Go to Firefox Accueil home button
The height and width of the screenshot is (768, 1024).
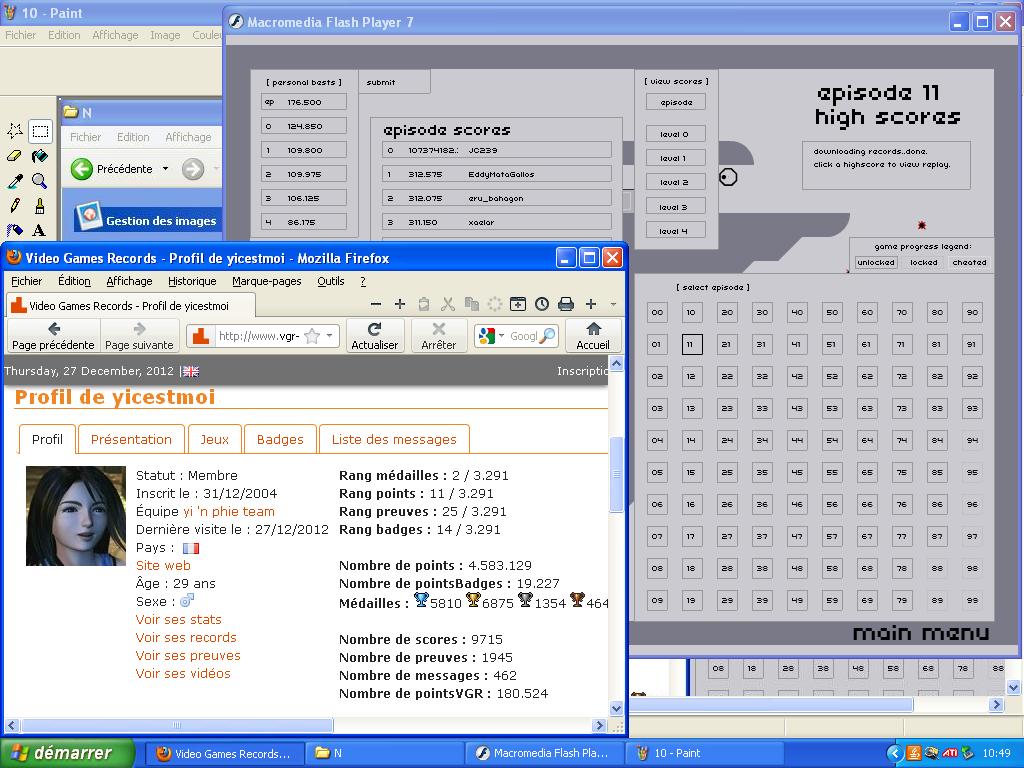[593, 335]
